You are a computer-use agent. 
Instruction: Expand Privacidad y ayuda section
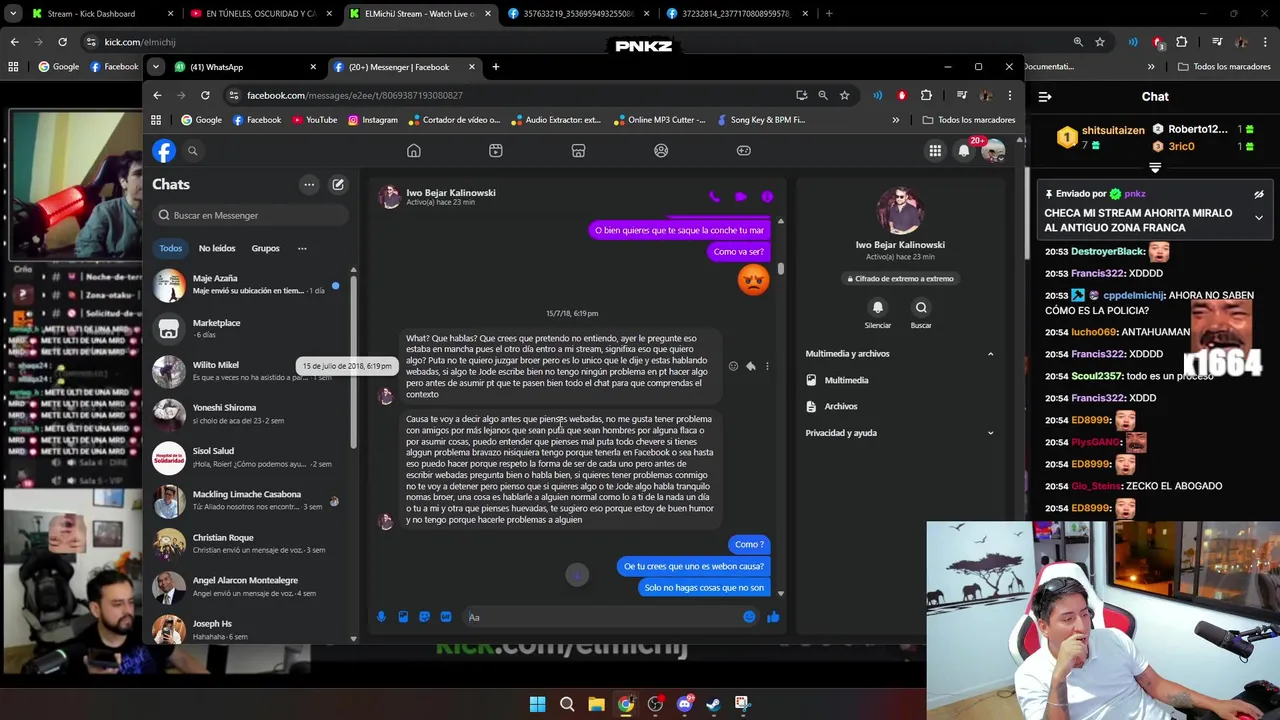coord(991,433)
